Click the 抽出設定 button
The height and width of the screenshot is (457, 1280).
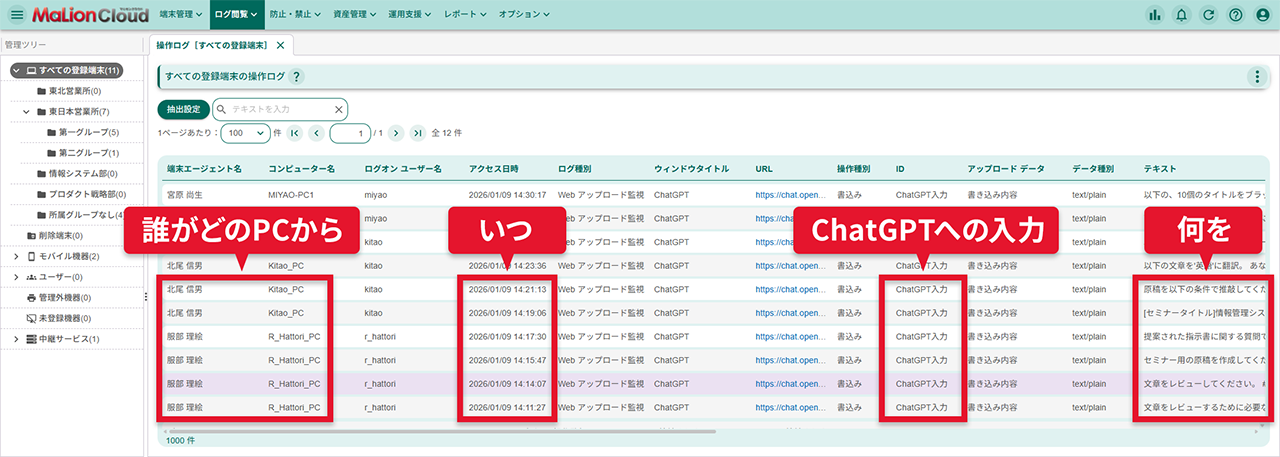[x=183, y=109]
